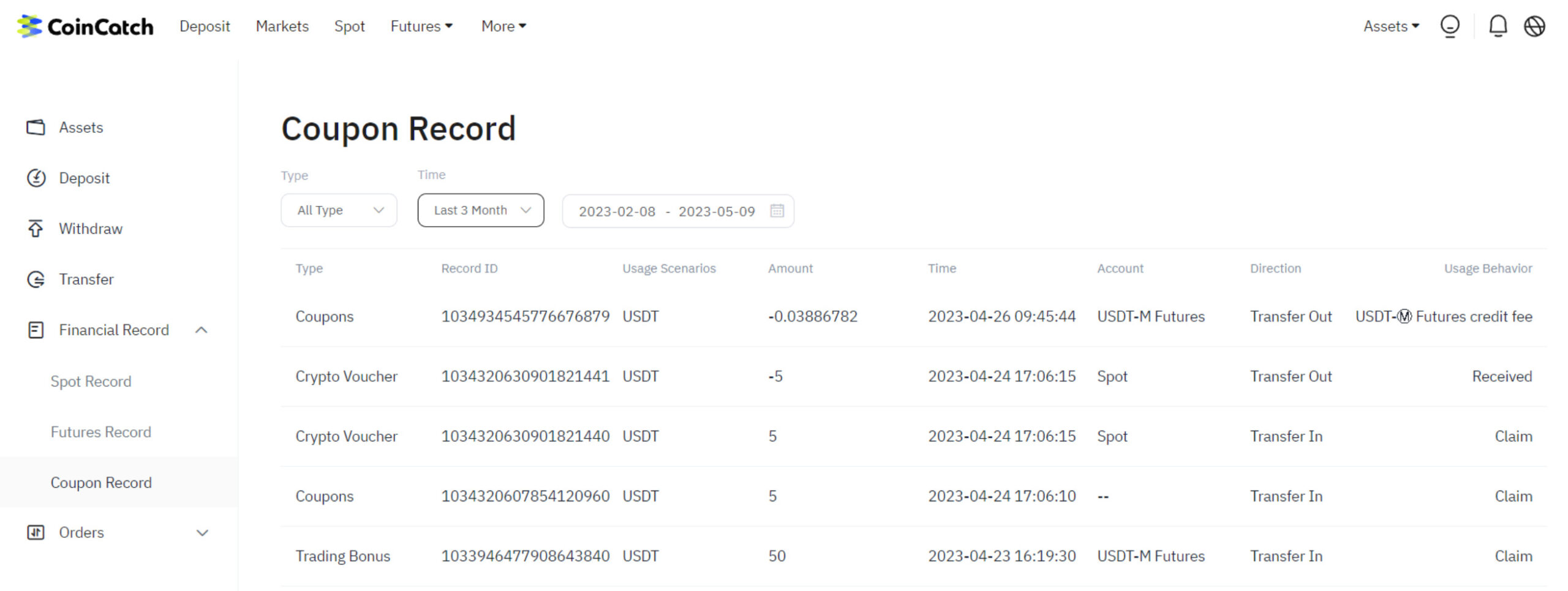Viewport: 1568px width, 591px height.
Task: Click the start date 2023-02-08 field
Action: (x=617, y=211)
